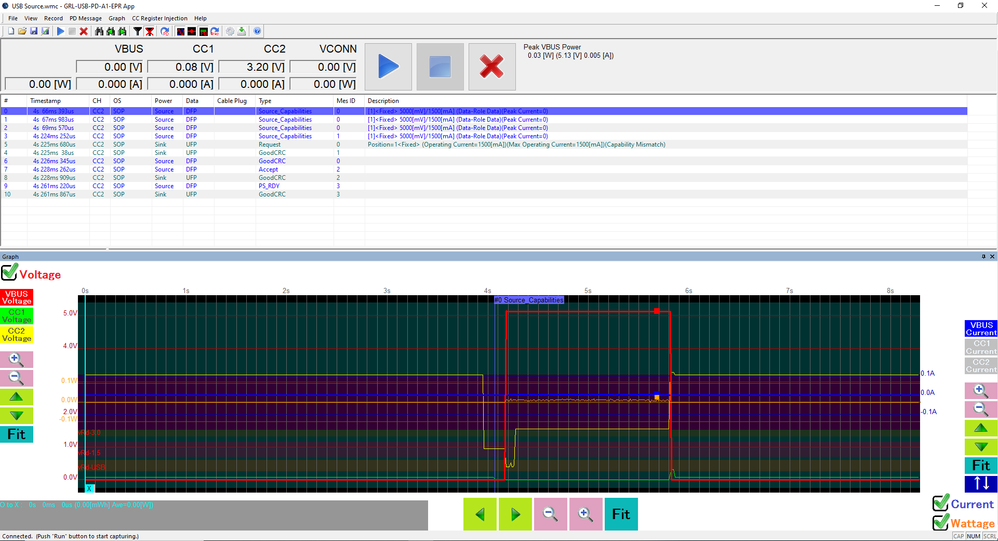Click the blue Help icon in toolbar
Screen dimensions: 998x541
click(257, 32)
